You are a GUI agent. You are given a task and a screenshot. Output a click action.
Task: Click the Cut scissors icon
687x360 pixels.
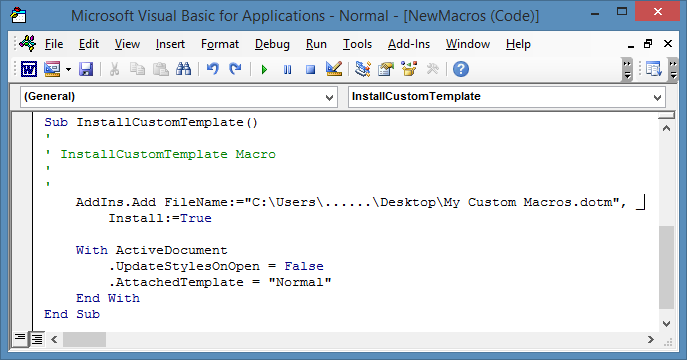114,69
